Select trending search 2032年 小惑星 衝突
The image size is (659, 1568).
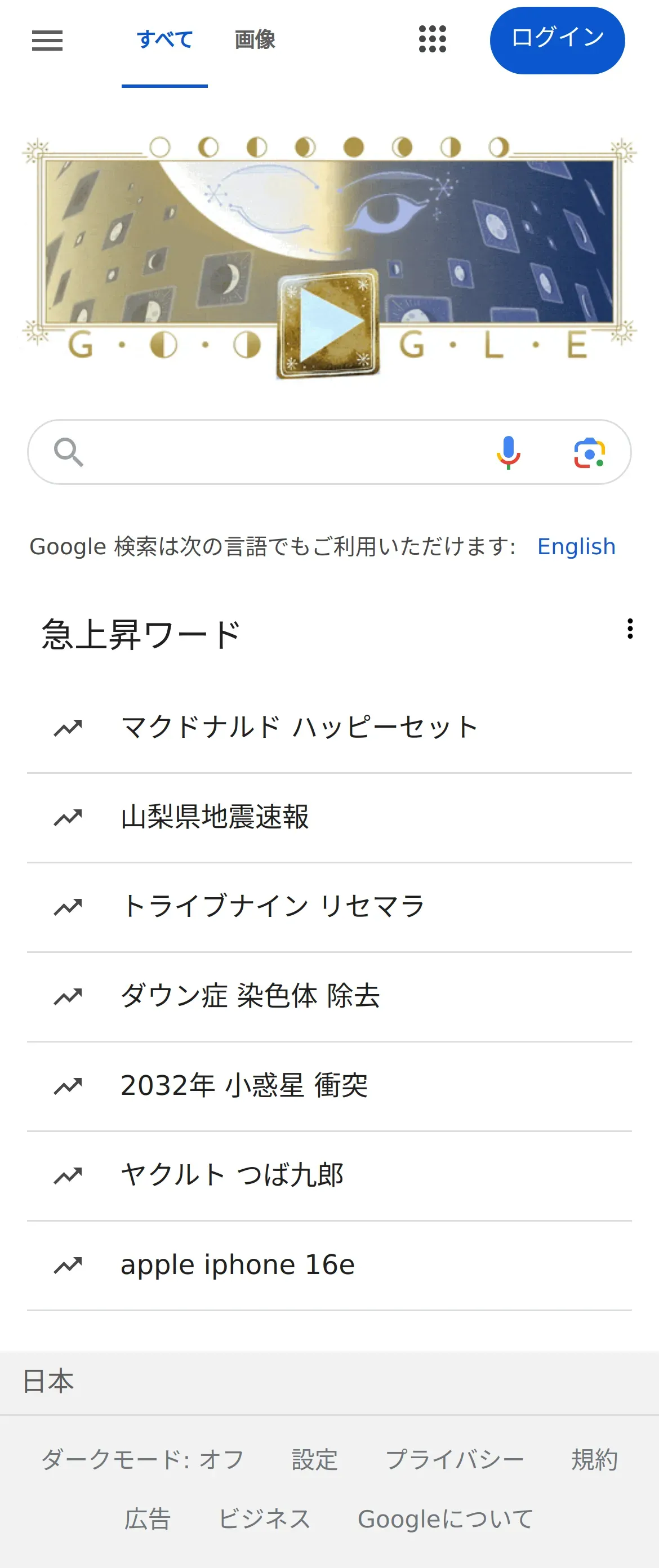pos(329,1086)
